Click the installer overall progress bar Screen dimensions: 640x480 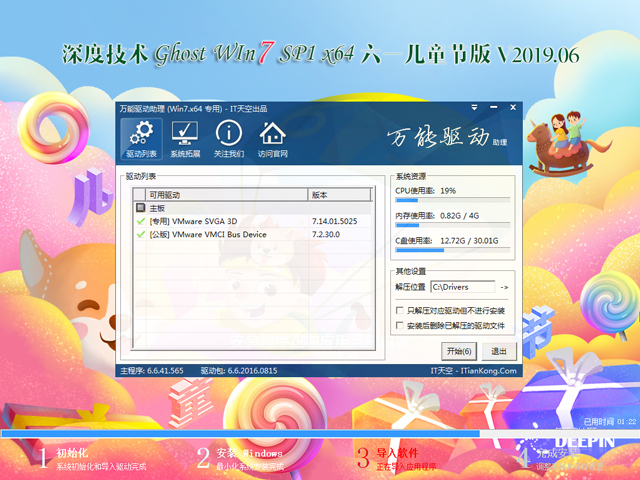click(320, 433)
